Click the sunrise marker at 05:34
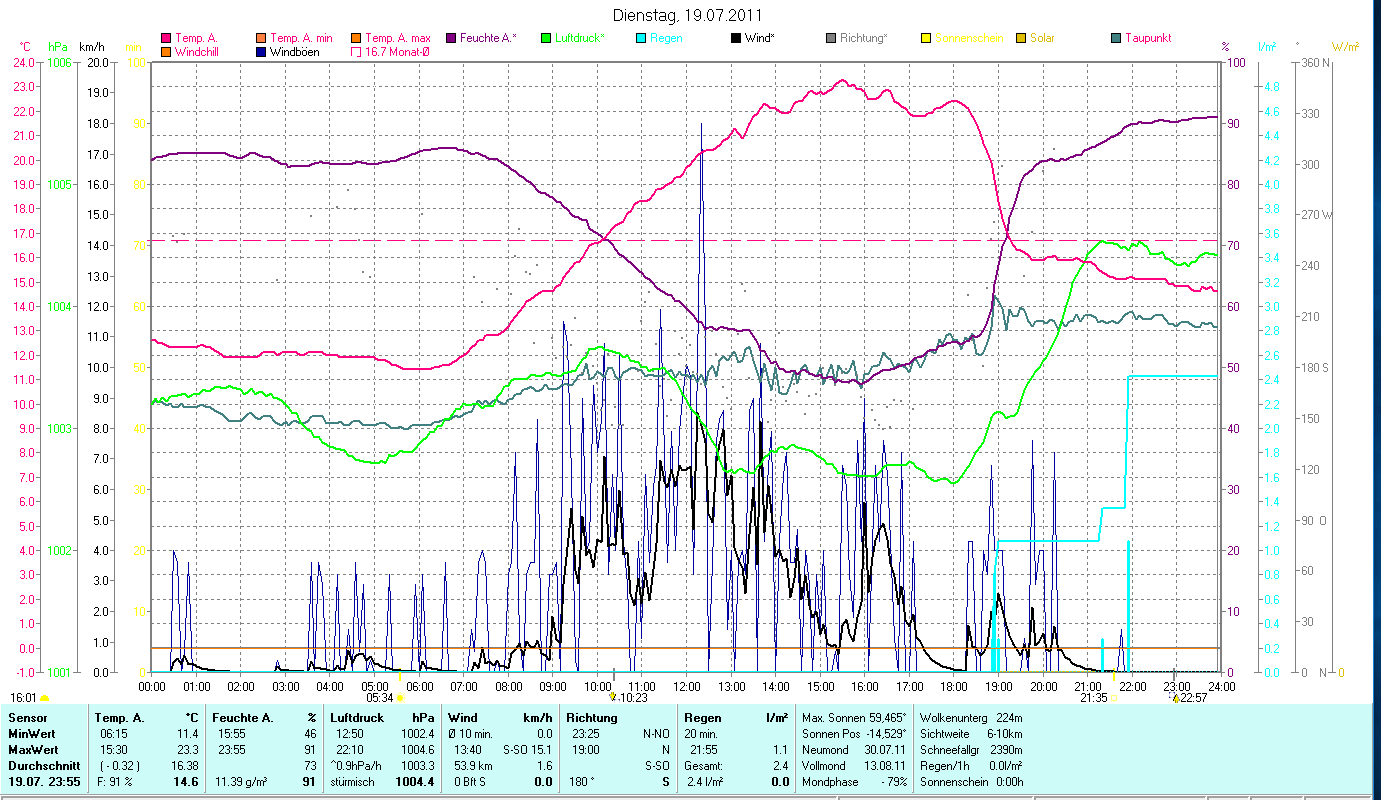 click(400, 698)
